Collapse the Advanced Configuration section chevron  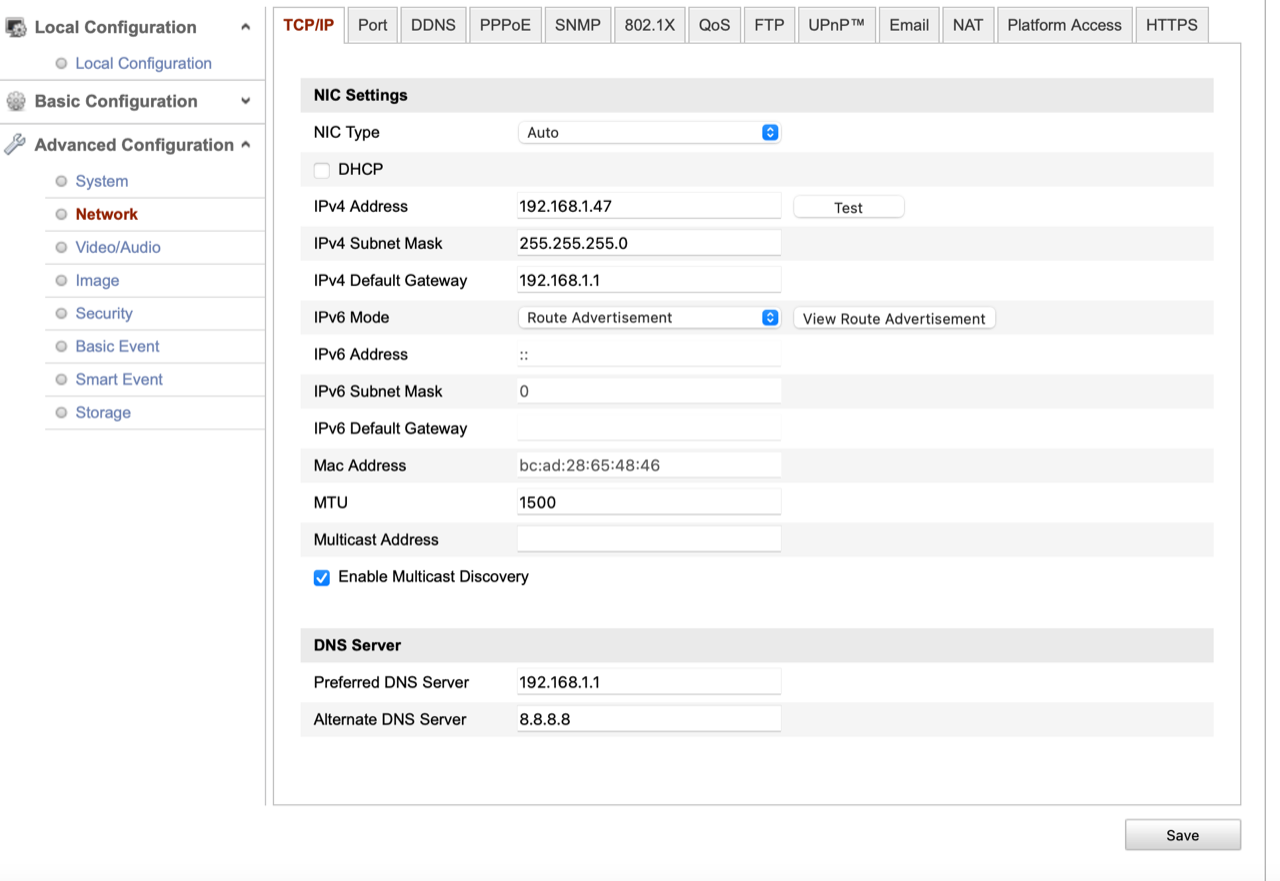[246, 145]
